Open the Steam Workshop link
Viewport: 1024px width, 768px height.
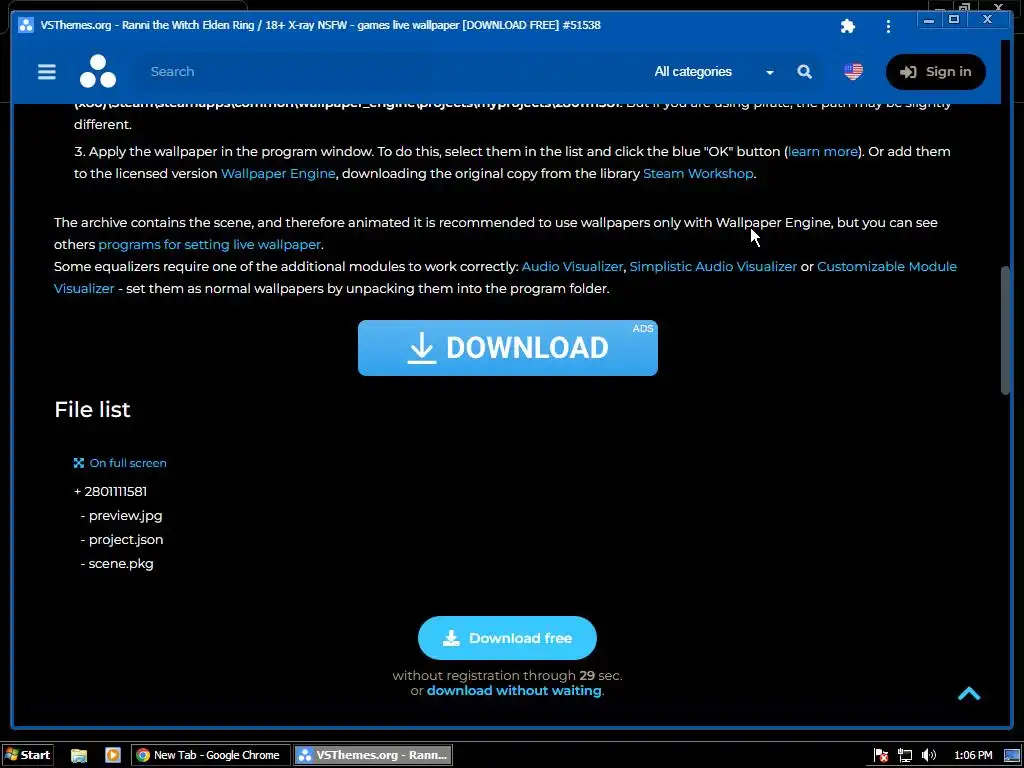coord(698,174)
